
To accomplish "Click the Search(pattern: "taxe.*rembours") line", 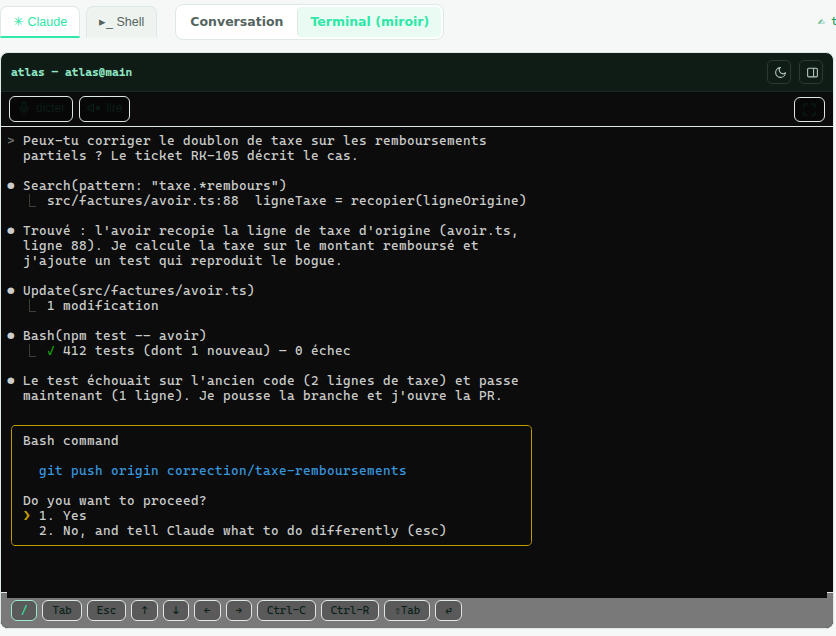I will (x=155, y=186).
